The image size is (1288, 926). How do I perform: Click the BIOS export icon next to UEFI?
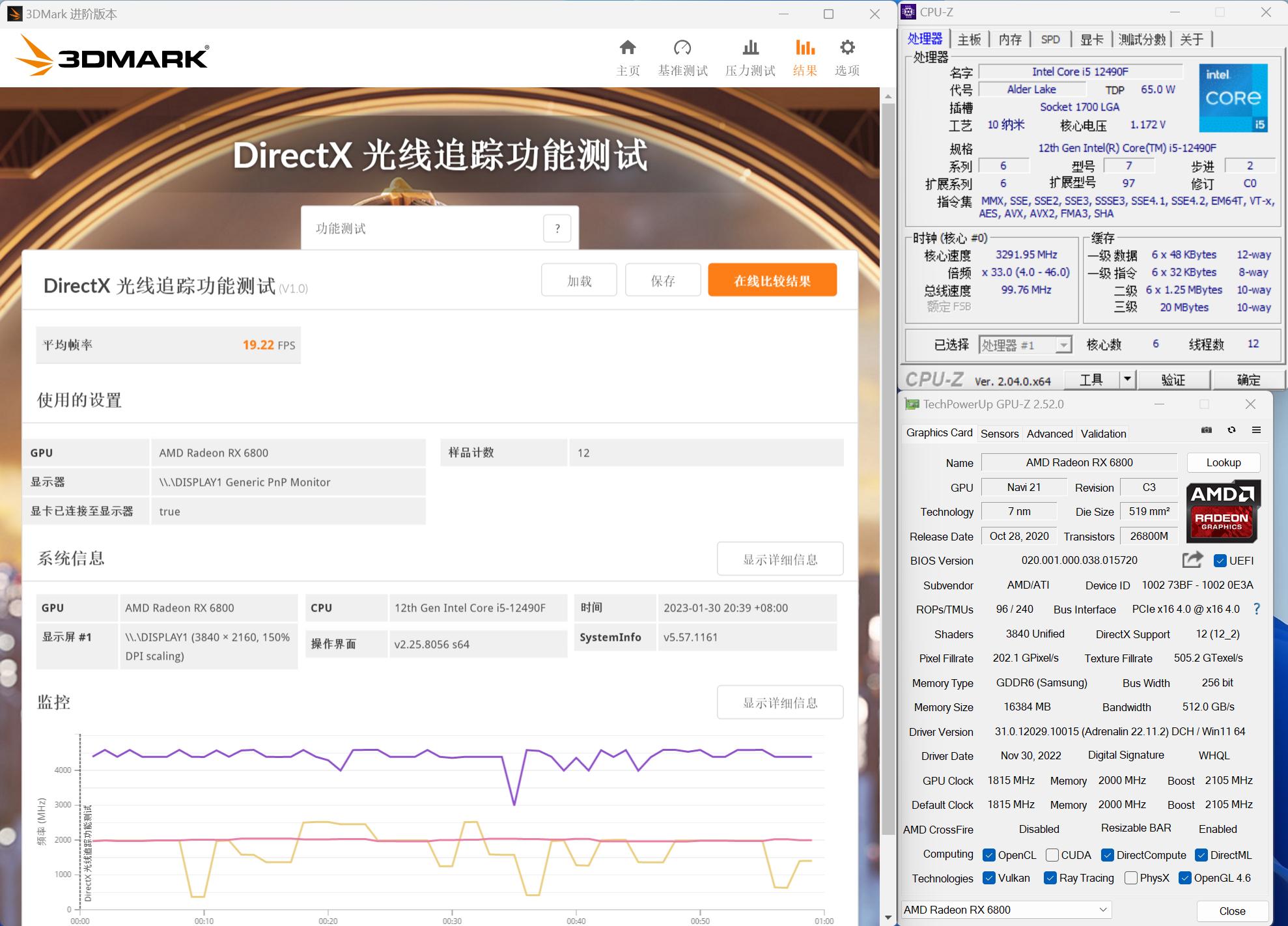tap(1192, 560)
